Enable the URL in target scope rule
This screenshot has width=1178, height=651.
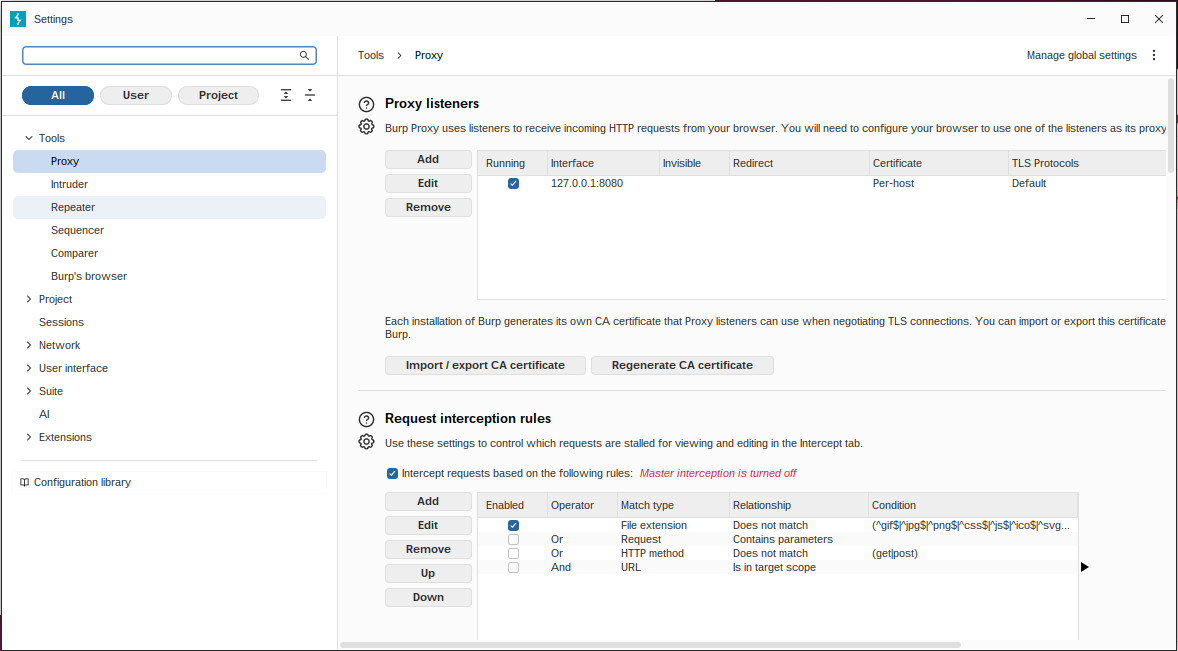[x=513, y=567]
